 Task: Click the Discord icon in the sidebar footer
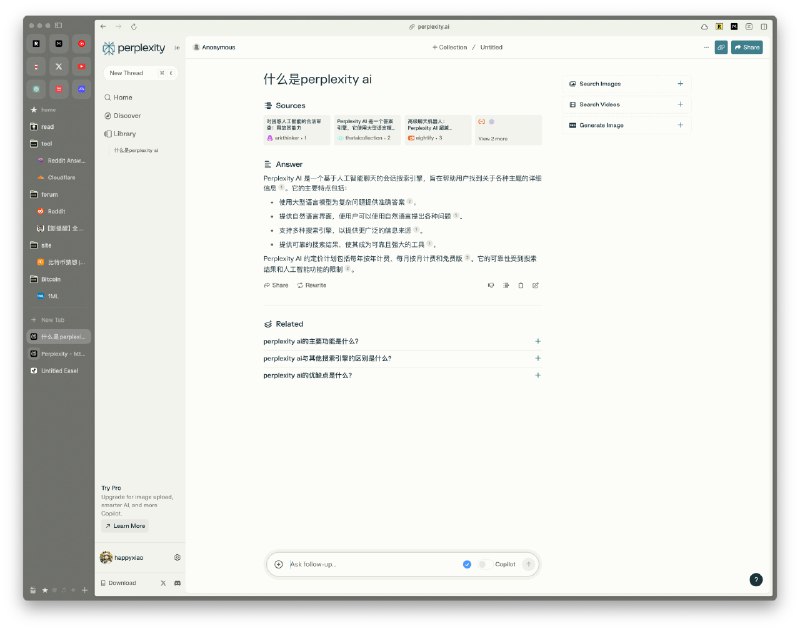point(177,582)
